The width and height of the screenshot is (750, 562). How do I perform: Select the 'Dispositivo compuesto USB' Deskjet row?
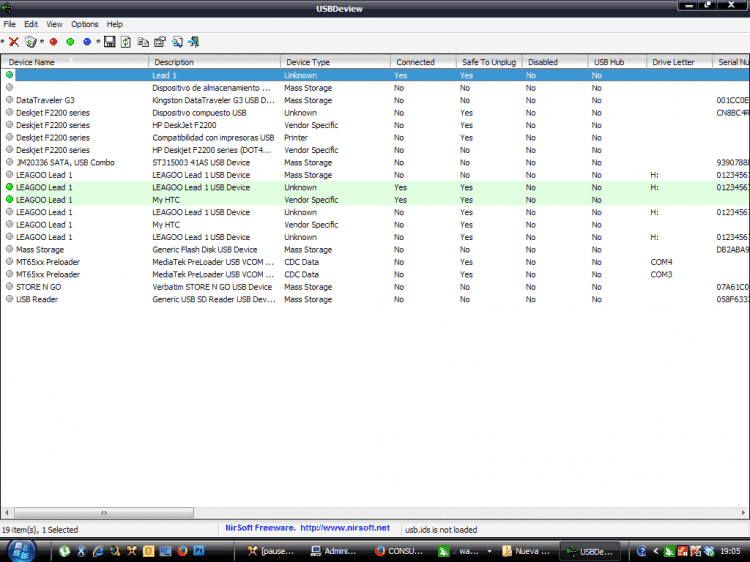pyautogui.click(x=375, y=112)
